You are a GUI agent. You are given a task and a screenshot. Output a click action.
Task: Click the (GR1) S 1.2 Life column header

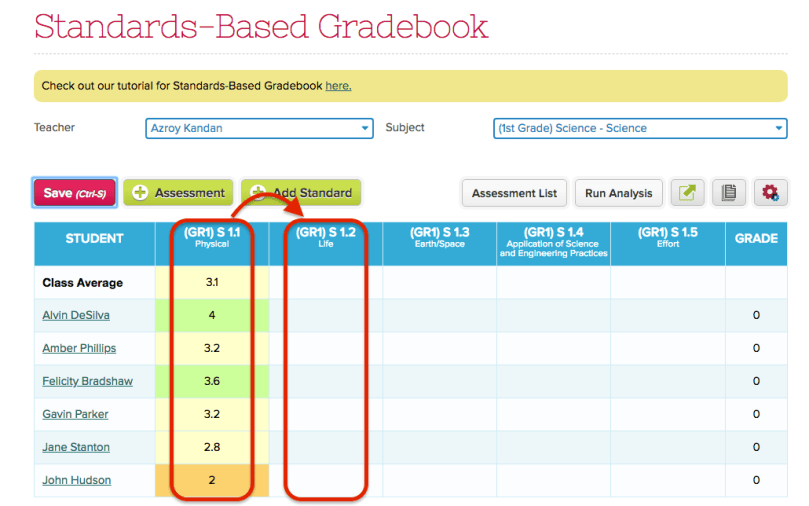(x=326, y=243)
